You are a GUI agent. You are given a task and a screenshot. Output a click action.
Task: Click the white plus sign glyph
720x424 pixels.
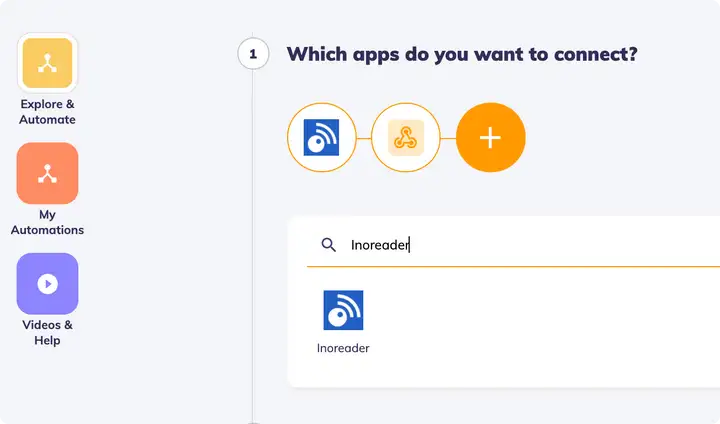[490, 137]
